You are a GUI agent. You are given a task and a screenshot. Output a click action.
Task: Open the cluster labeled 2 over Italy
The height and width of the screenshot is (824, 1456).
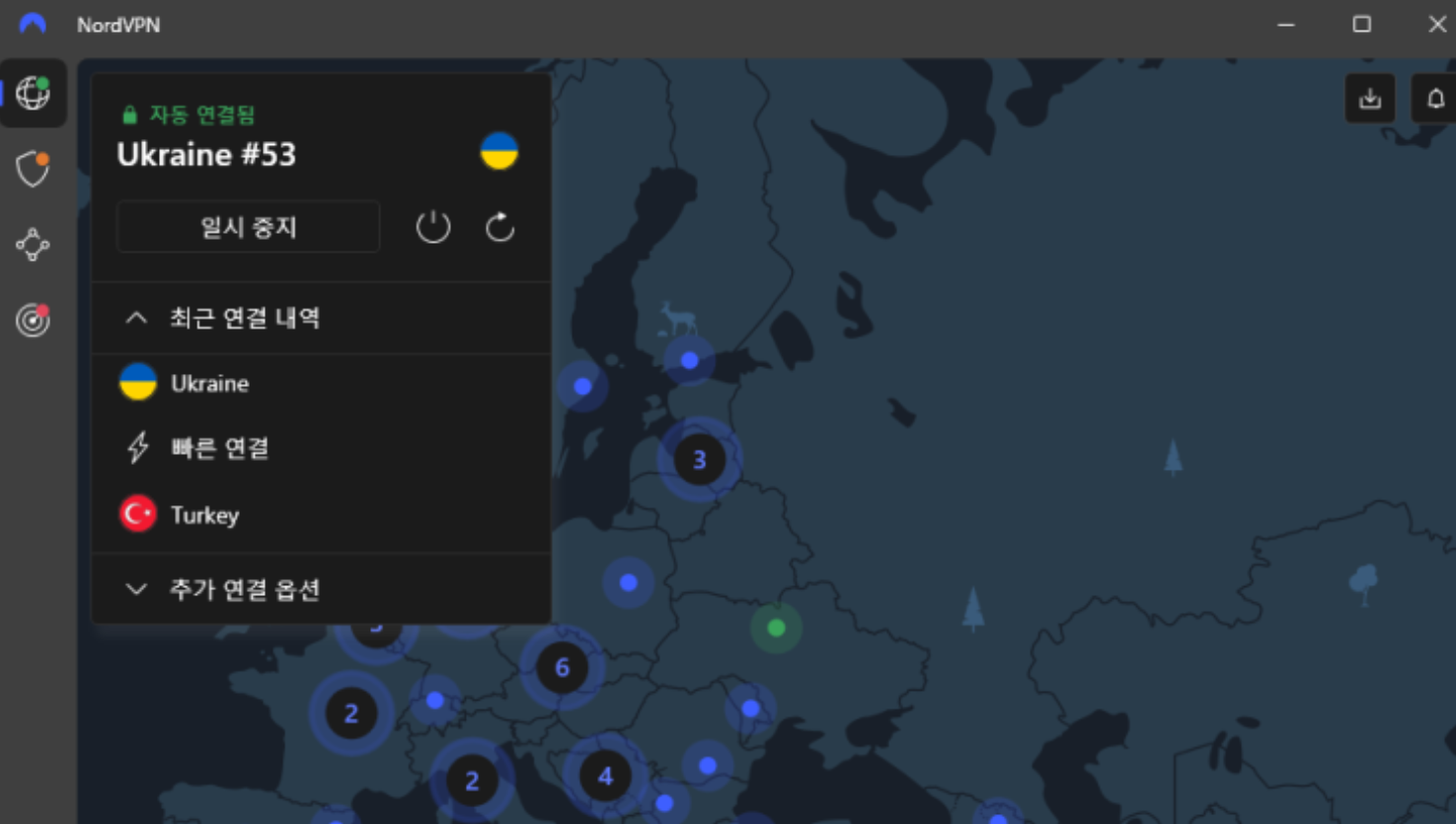472,781
